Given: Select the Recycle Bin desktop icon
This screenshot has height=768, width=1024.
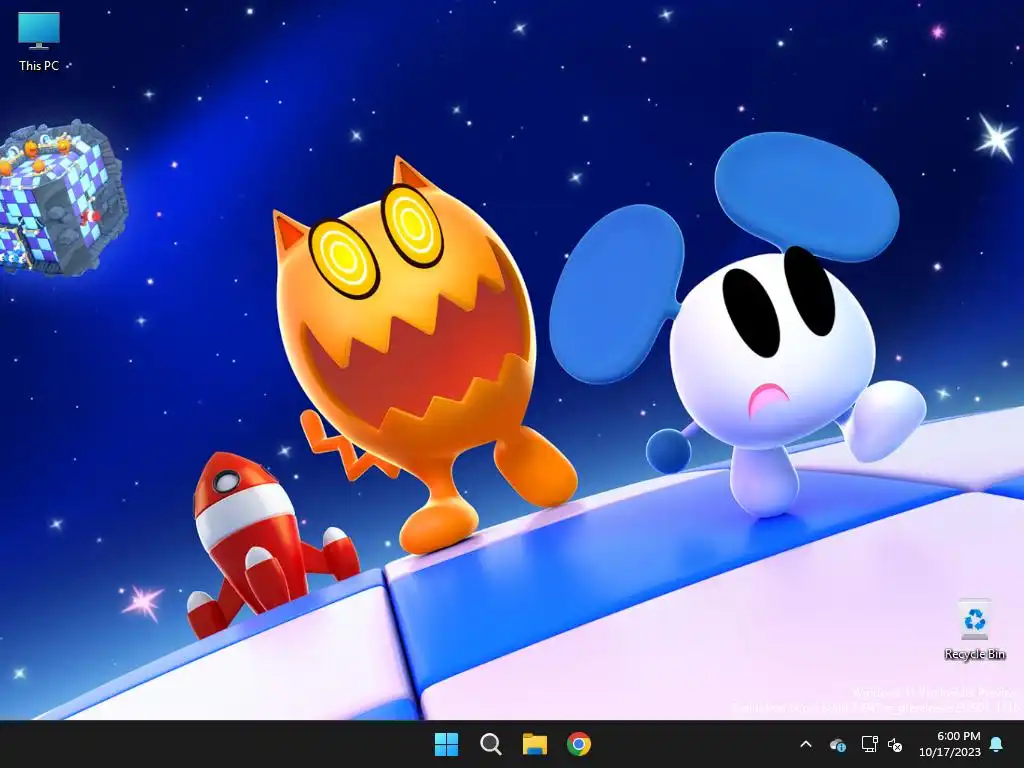Looking at the screenshot, I should pos(974,629).
